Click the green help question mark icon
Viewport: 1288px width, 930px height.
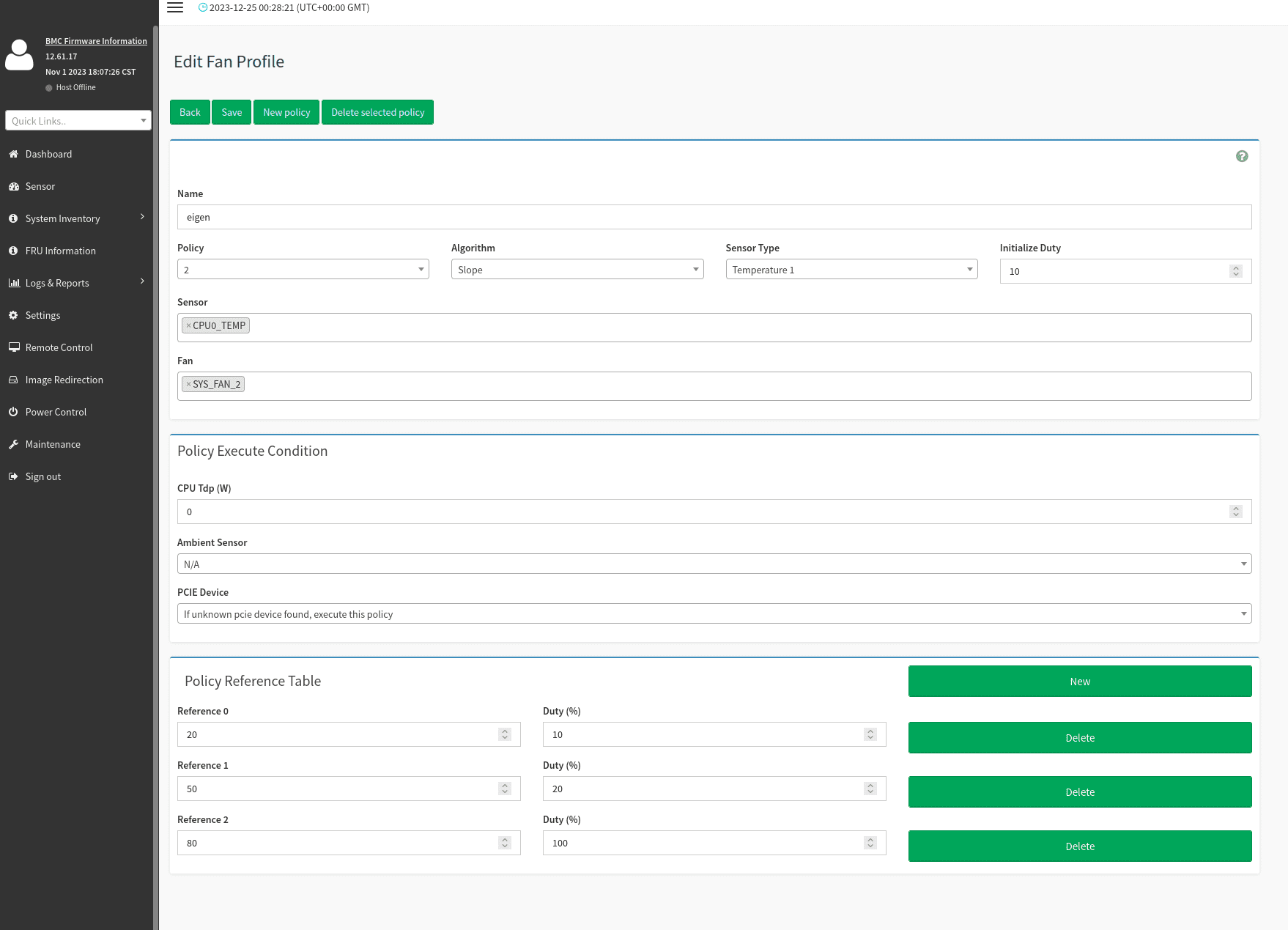point(1242,156)
